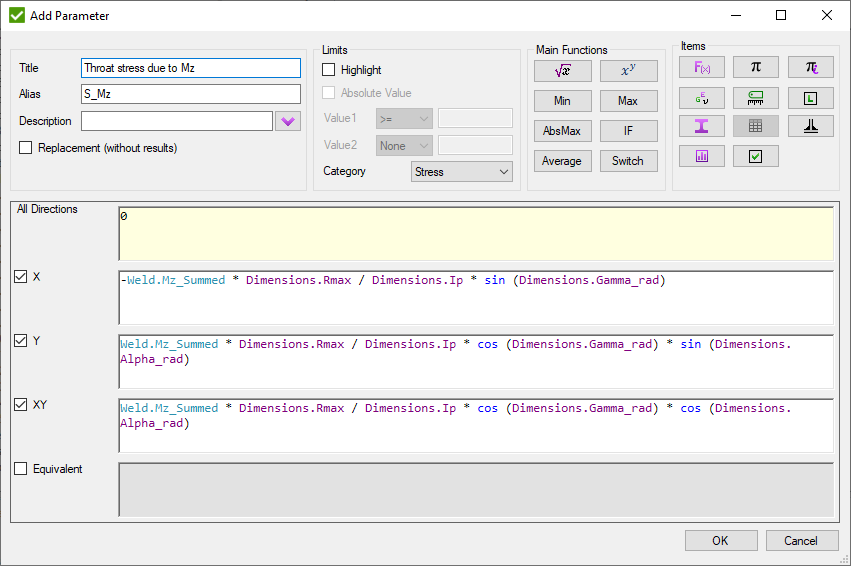The height and width of the screenshot is (566, 851).
Task: Insert the AbsMax function
Action: [x=562, y=131]
